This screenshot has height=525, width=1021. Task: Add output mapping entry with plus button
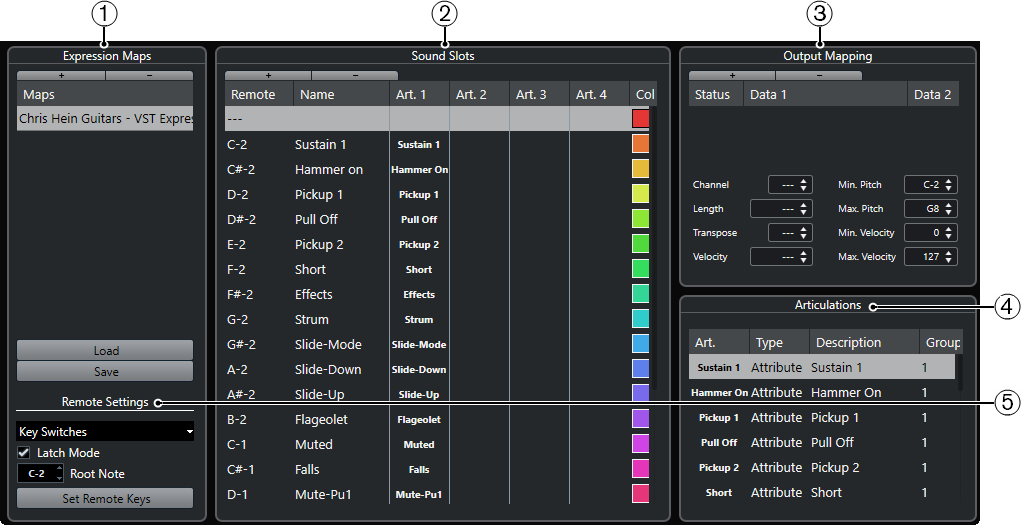[732, 76]
